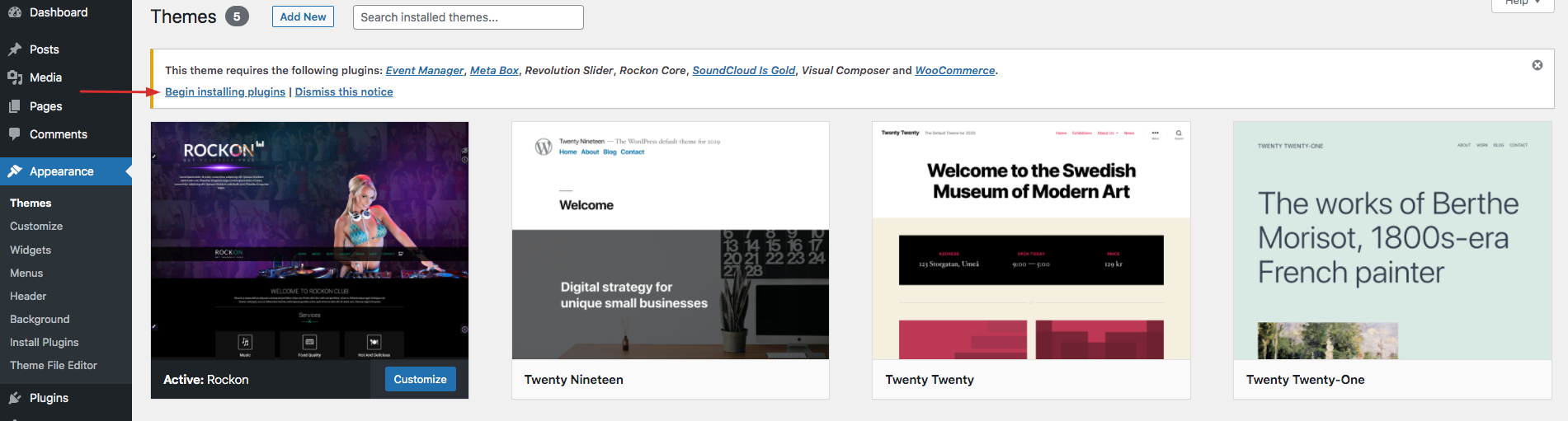Click the Dashboard gauge icon

click(15, 12)
